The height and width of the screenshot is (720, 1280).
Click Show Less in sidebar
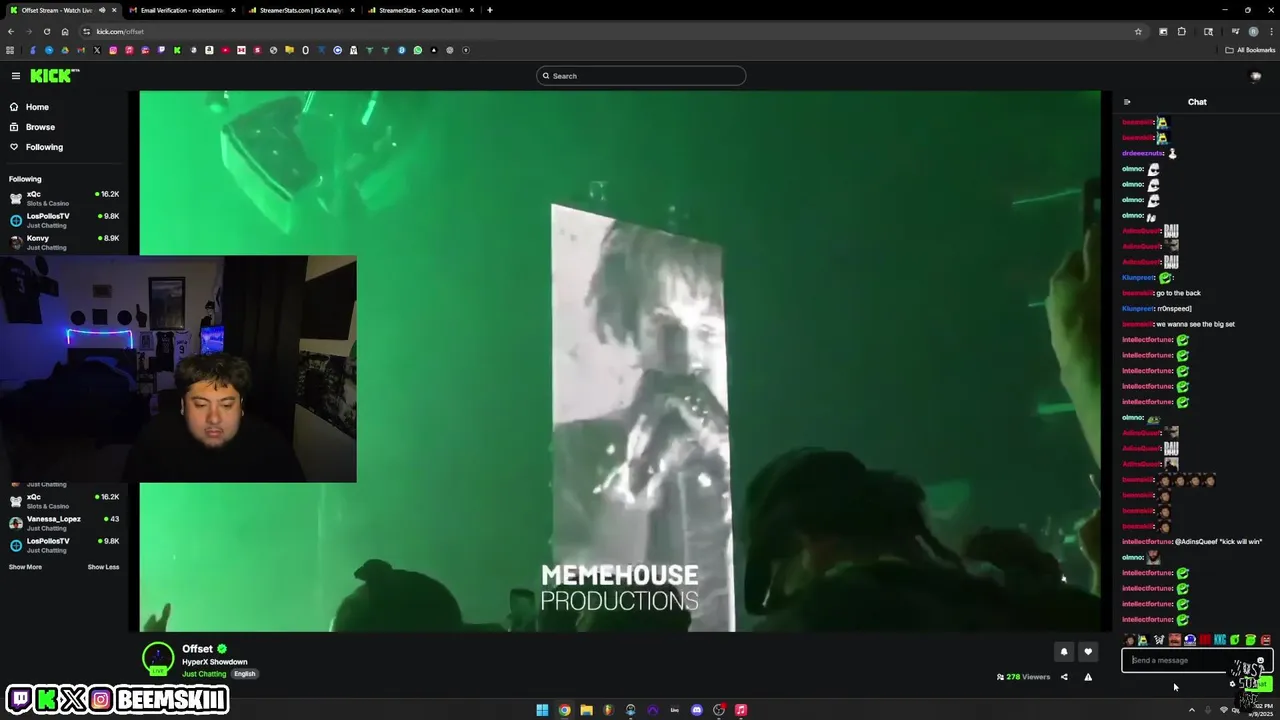103,567
